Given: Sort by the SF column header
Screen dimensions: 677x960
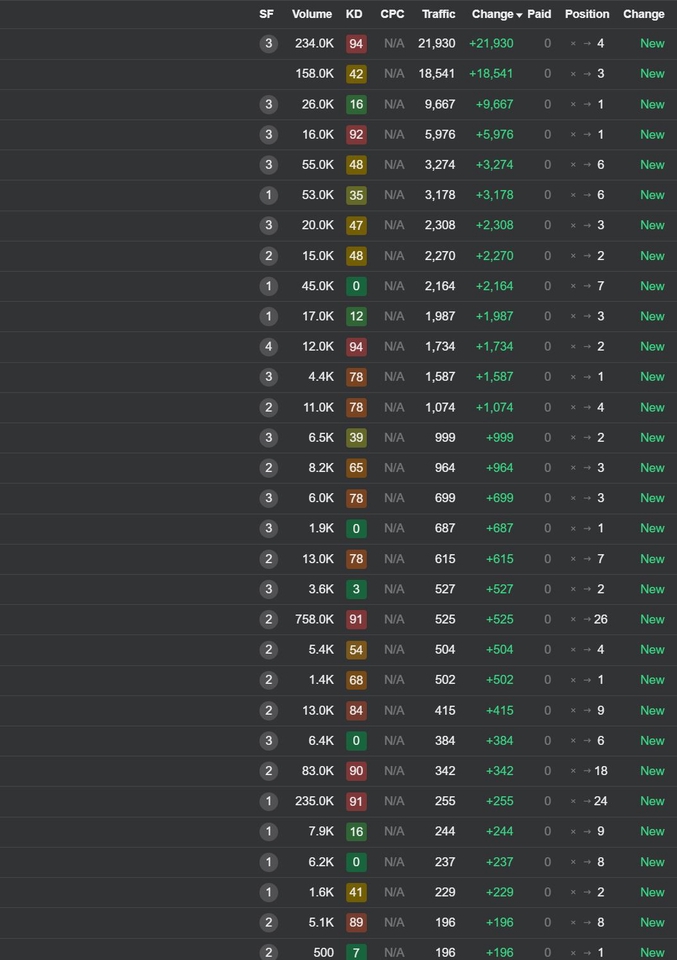Looking at the screenshot, I should tap(266, 14).
